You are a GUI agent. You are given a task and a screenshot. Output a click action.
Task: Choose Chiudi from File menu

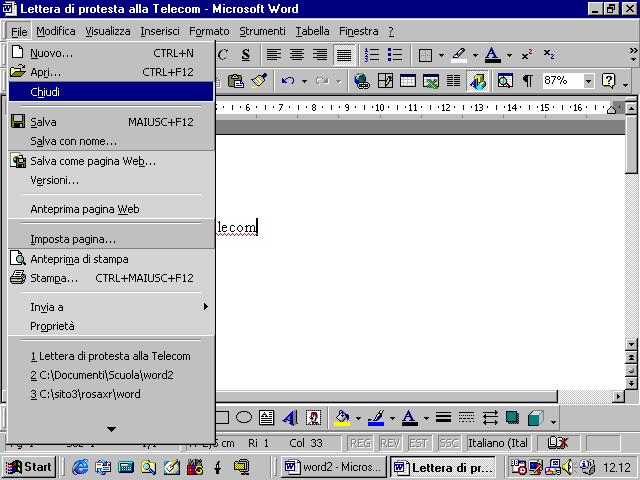point(111,91)
